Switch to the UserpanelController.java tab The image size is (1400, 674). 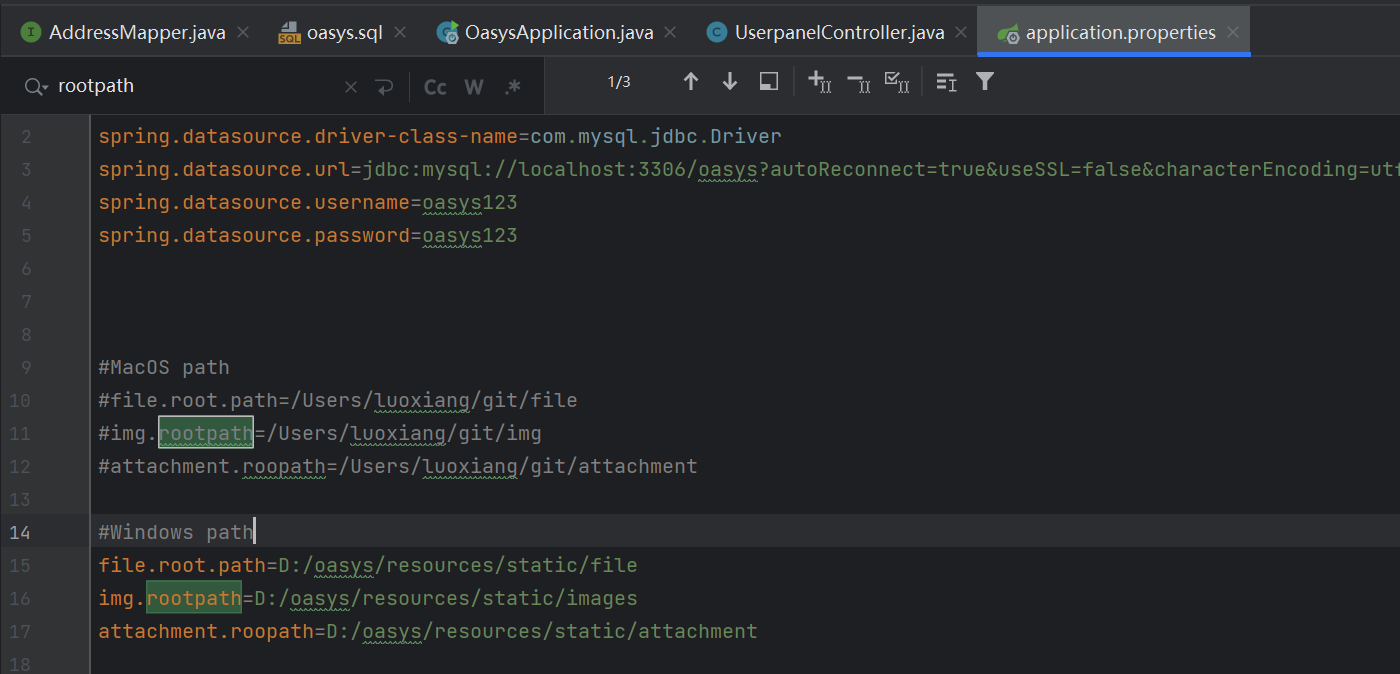[x=839, y=32]
